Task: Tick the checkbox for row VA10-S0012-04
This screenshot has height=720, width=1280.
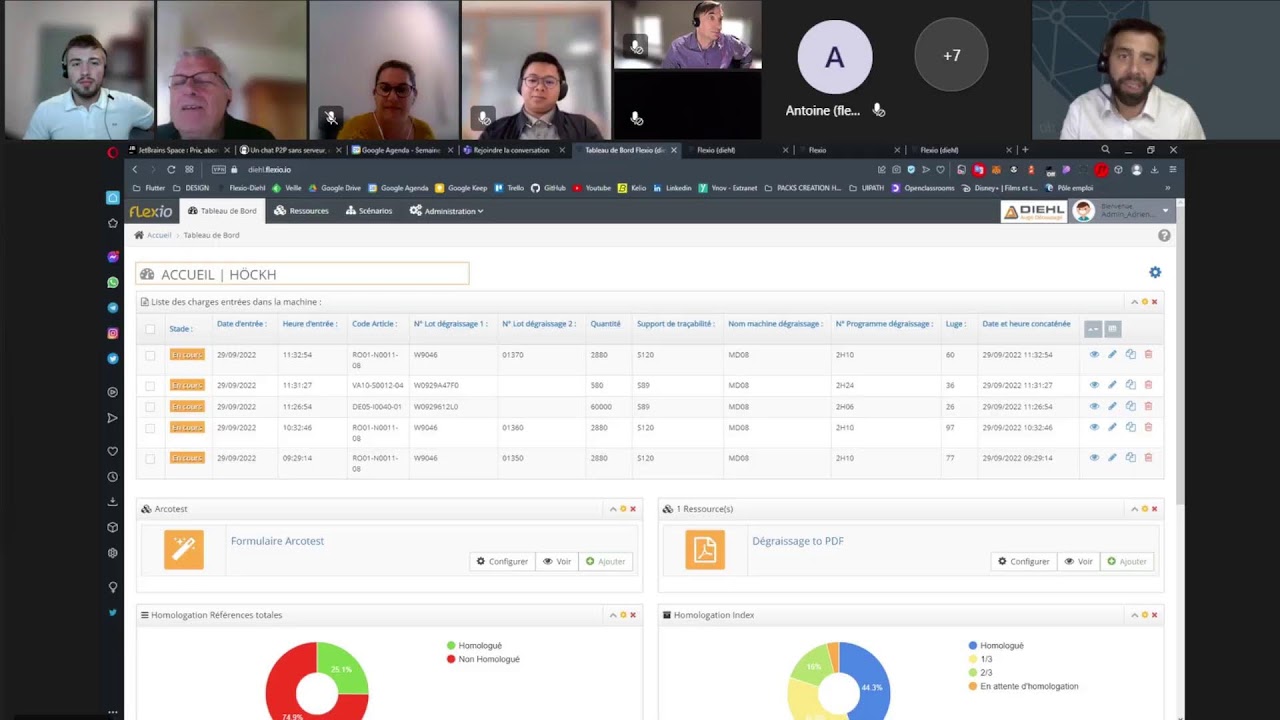Action: pyautogui.click(x=150, y=386)
